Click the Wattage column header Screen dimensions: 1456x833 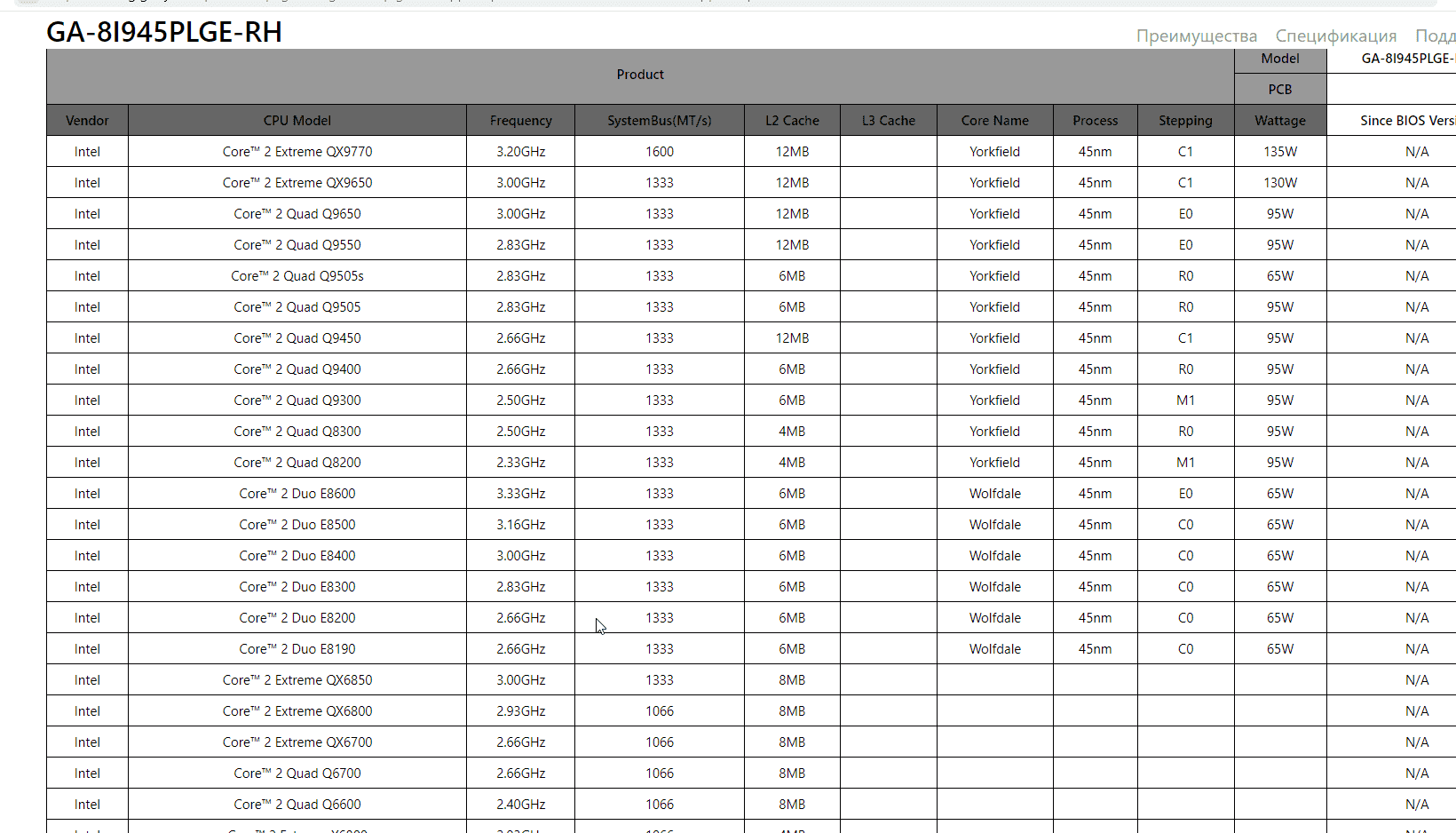coord(1280,121)
